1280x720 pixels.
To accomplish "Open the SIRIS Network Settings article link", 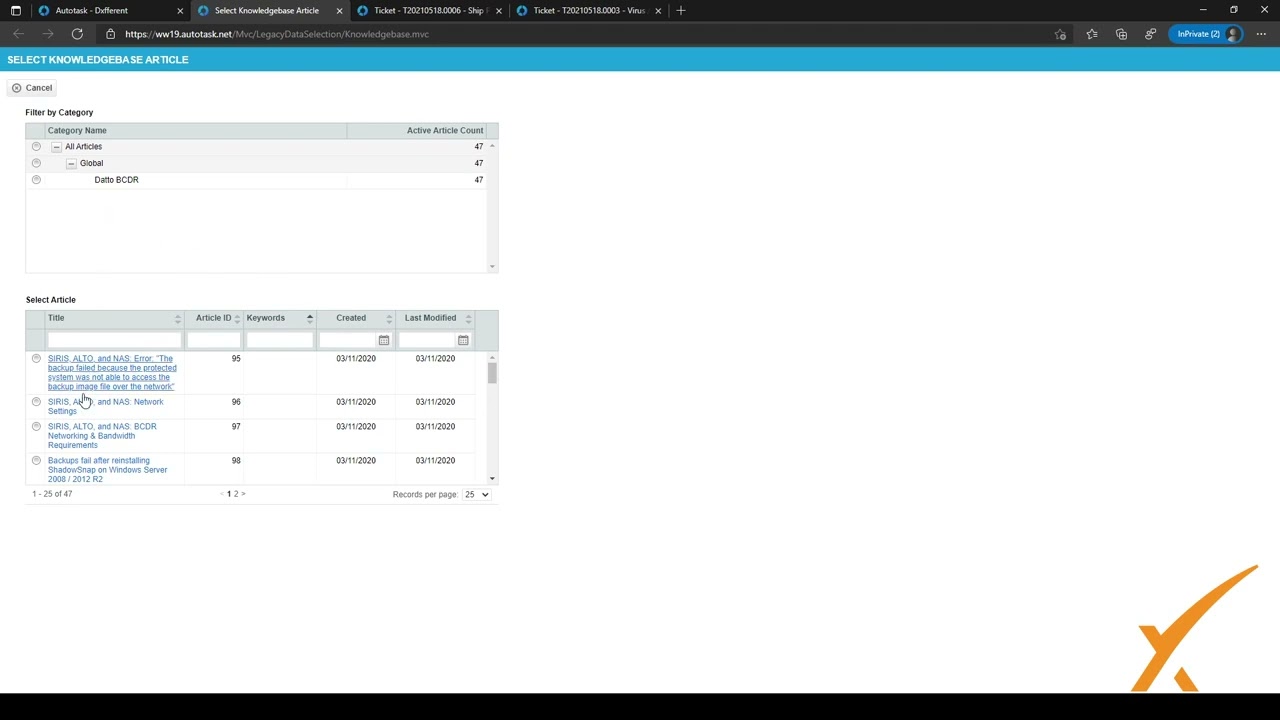I will [x=105, y=406].
